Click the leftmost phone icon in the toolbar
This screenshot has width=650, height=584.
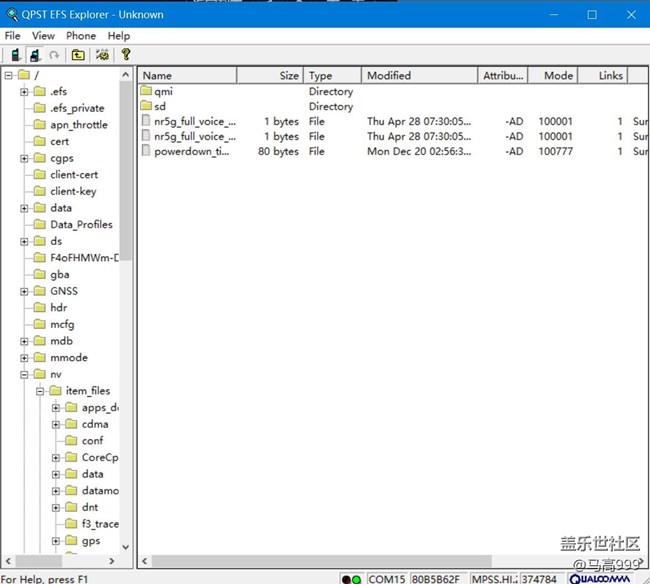pos(16,55)
